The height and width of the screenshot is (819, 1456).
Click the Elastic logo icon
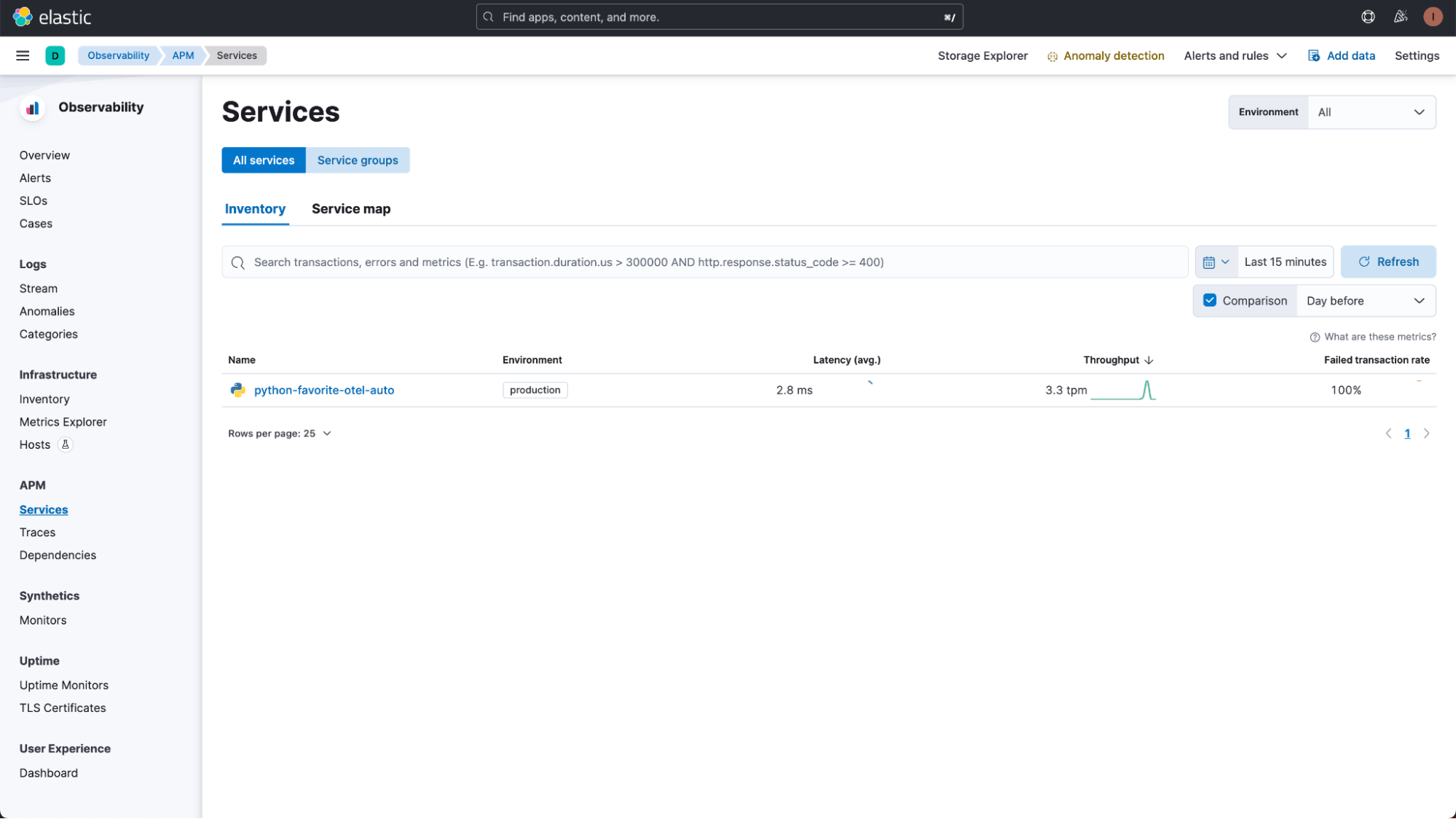coord(23,17)
